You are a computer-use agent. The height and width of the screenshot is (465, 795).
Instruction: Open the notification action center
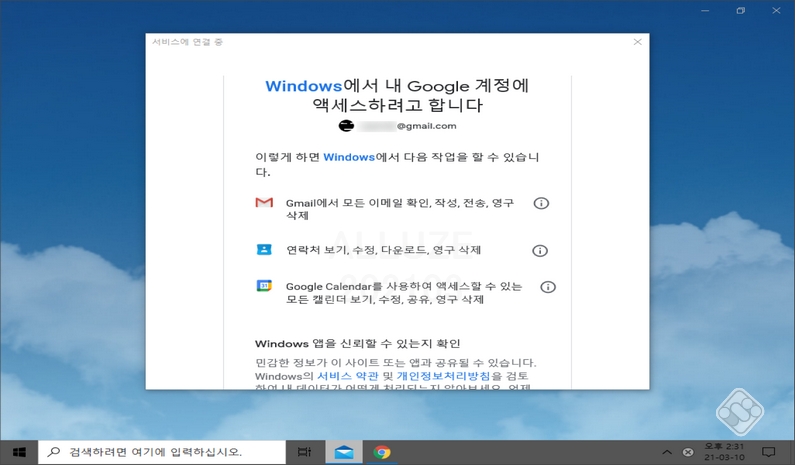769,452
